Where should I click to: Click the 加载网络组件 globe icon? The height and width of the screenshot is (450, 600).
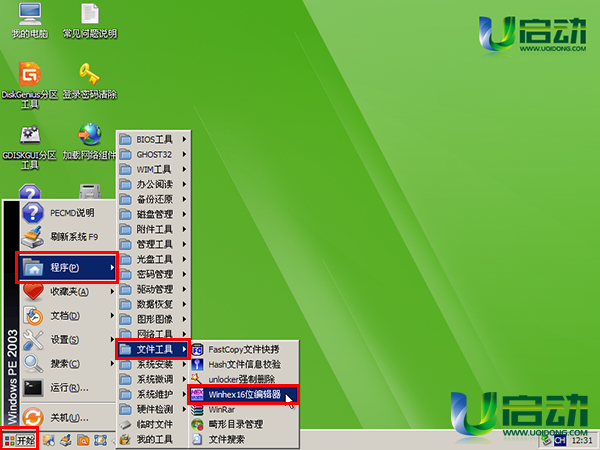pos(90,142)
